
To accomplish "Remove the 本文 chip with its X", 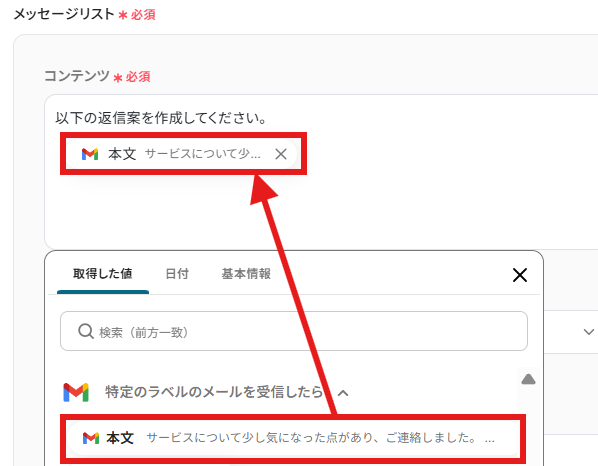I will (x=281, y=154).
